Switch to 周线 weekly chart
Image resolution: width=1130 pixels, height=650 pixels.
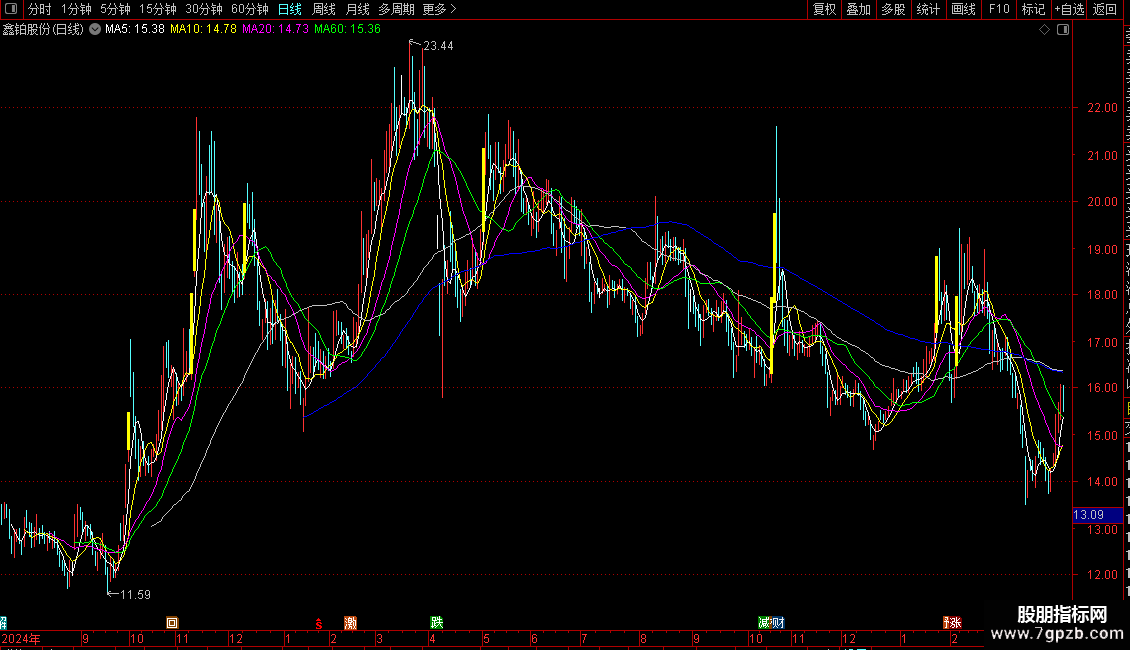coord(324,9)
